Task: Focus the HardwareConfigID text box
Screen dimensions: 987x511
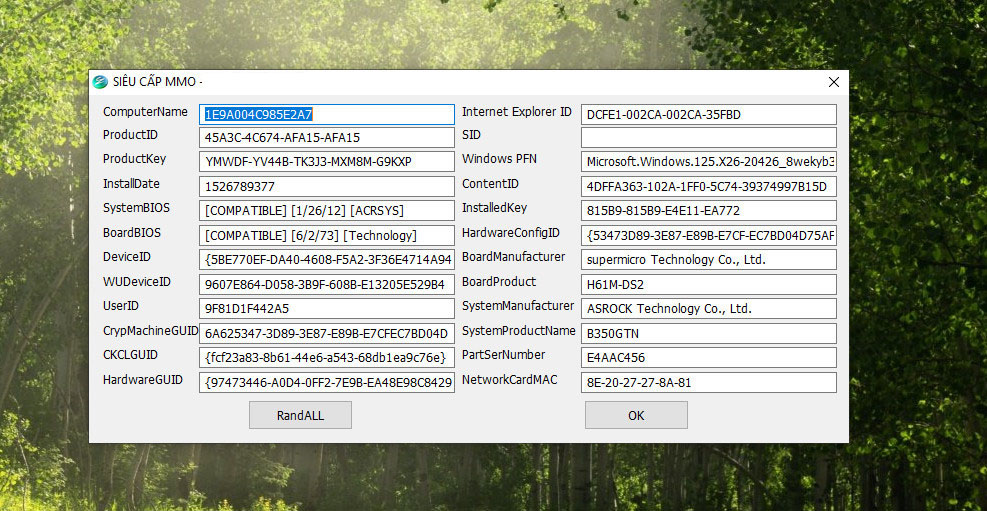Action: pos(709,235)
